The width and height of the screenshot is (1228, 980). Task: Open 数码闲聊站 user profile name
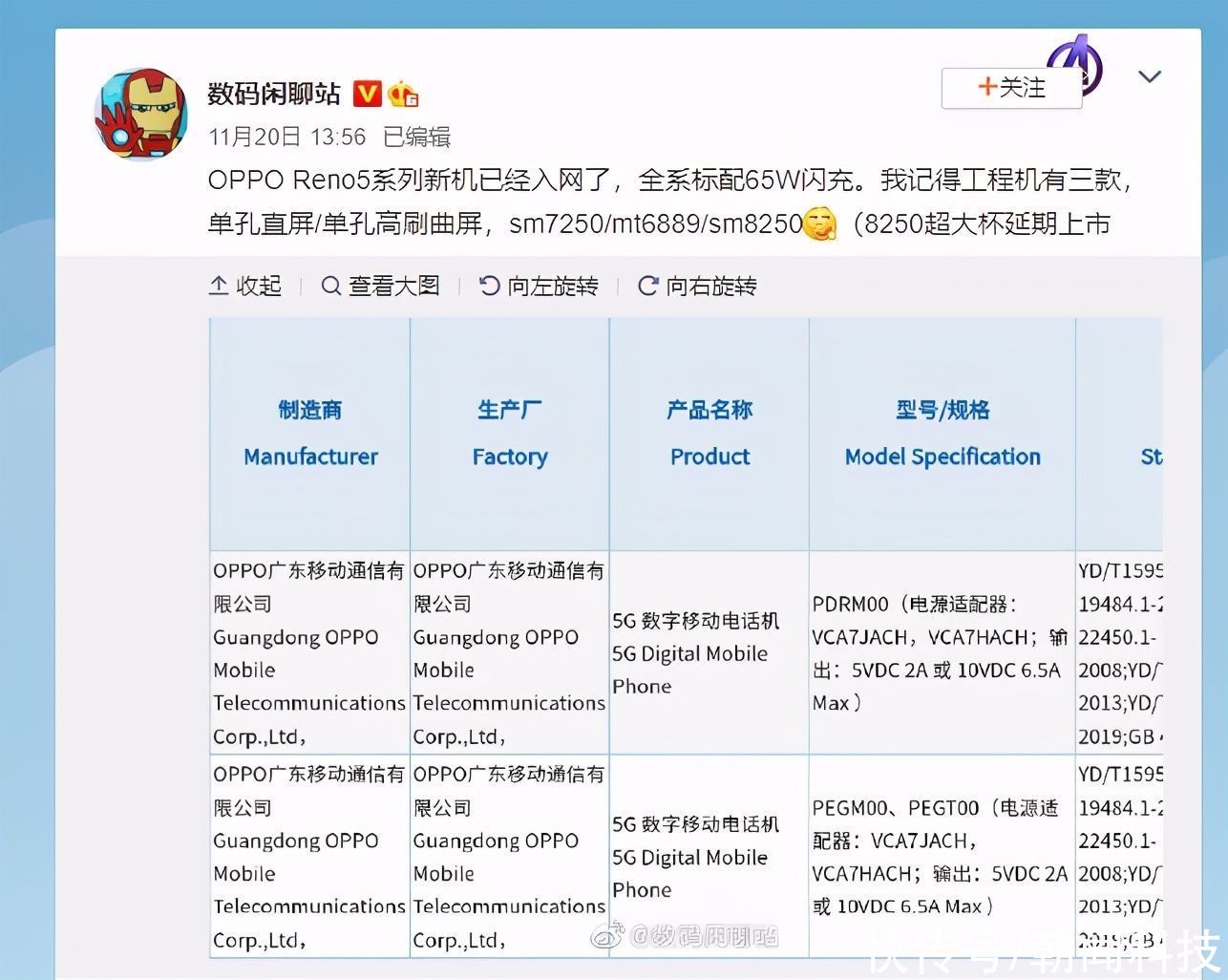click(x=274, y=94)
